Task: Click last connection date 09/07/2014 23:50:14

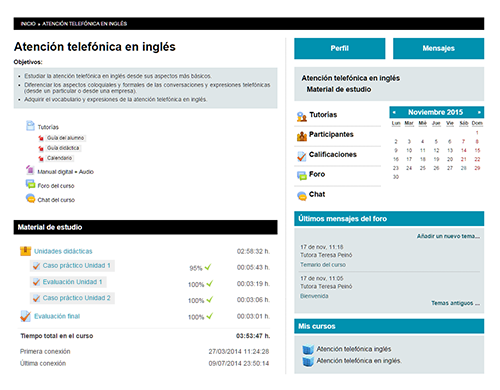Action: pos(239,363)
